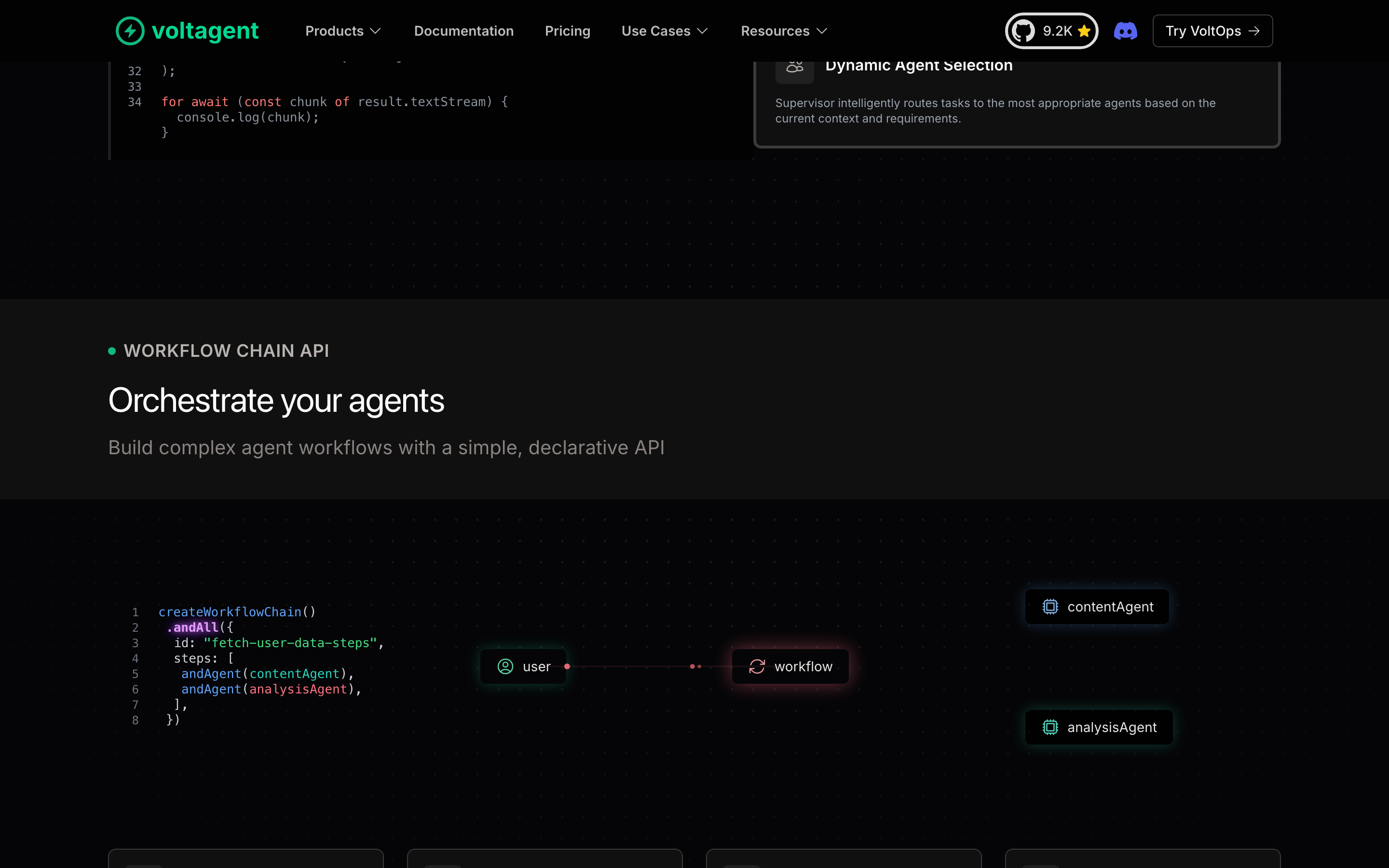
Task: Open the Discord community icon
Action: (x=1125, y=31)
